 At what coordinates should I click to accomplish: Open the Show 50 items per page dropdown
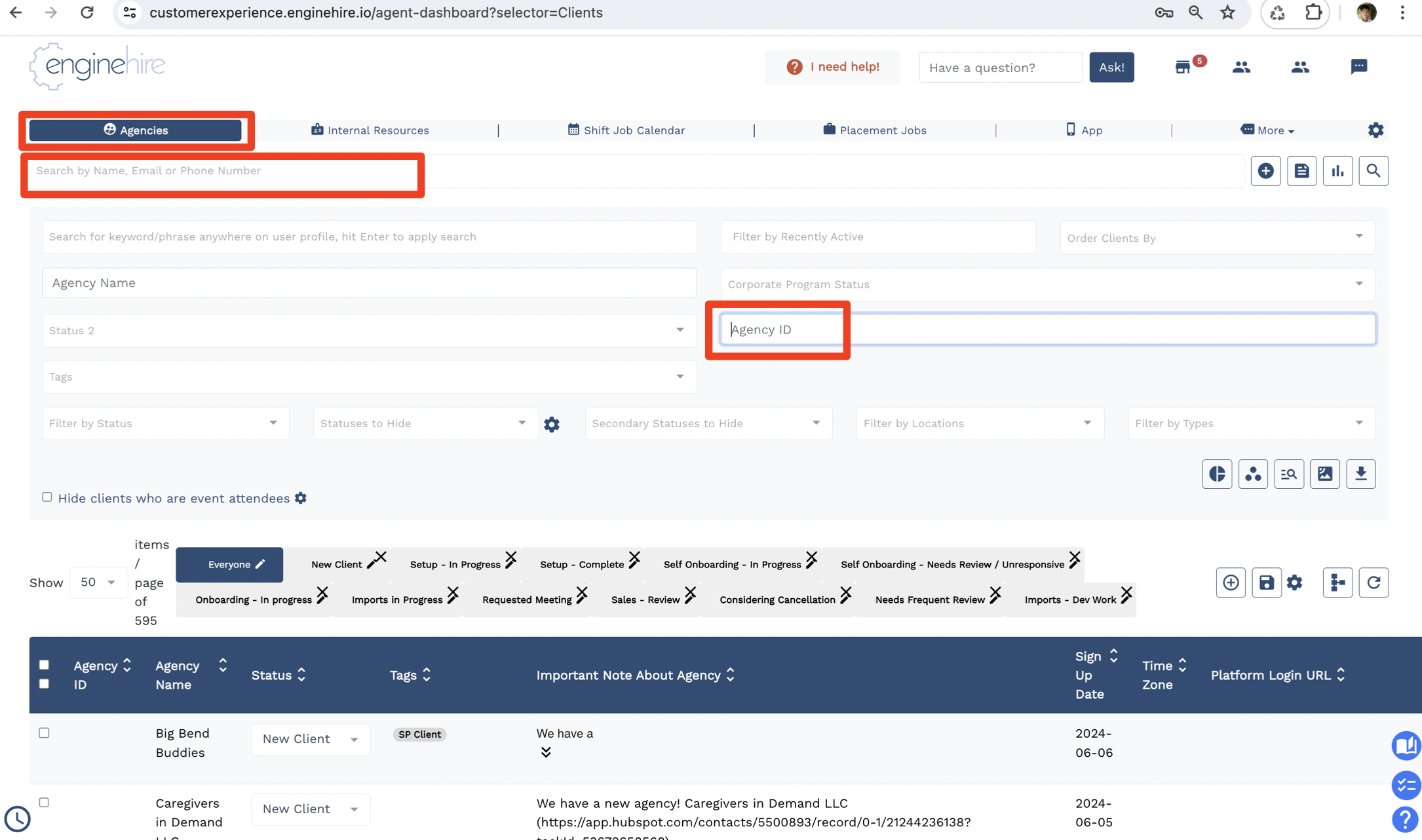[98, 582]
